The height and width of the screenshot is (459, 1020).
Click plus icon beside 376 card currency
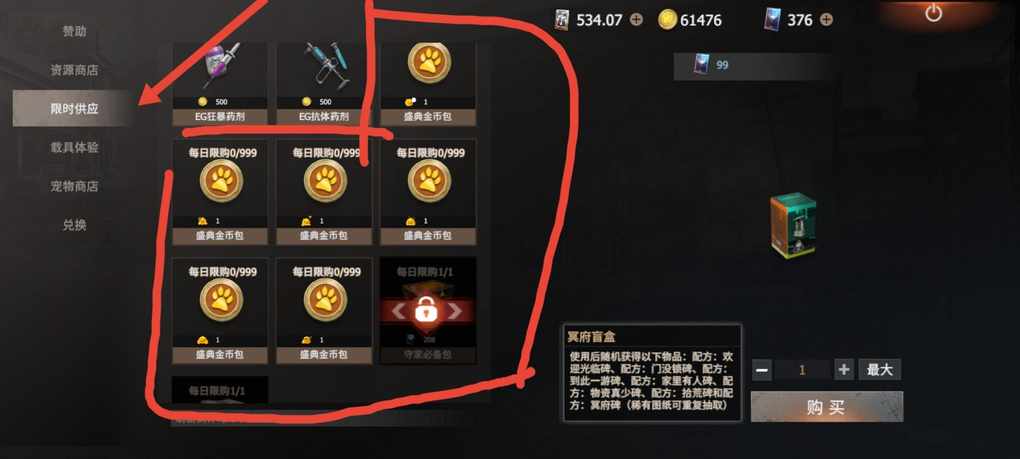click(825, 20)
